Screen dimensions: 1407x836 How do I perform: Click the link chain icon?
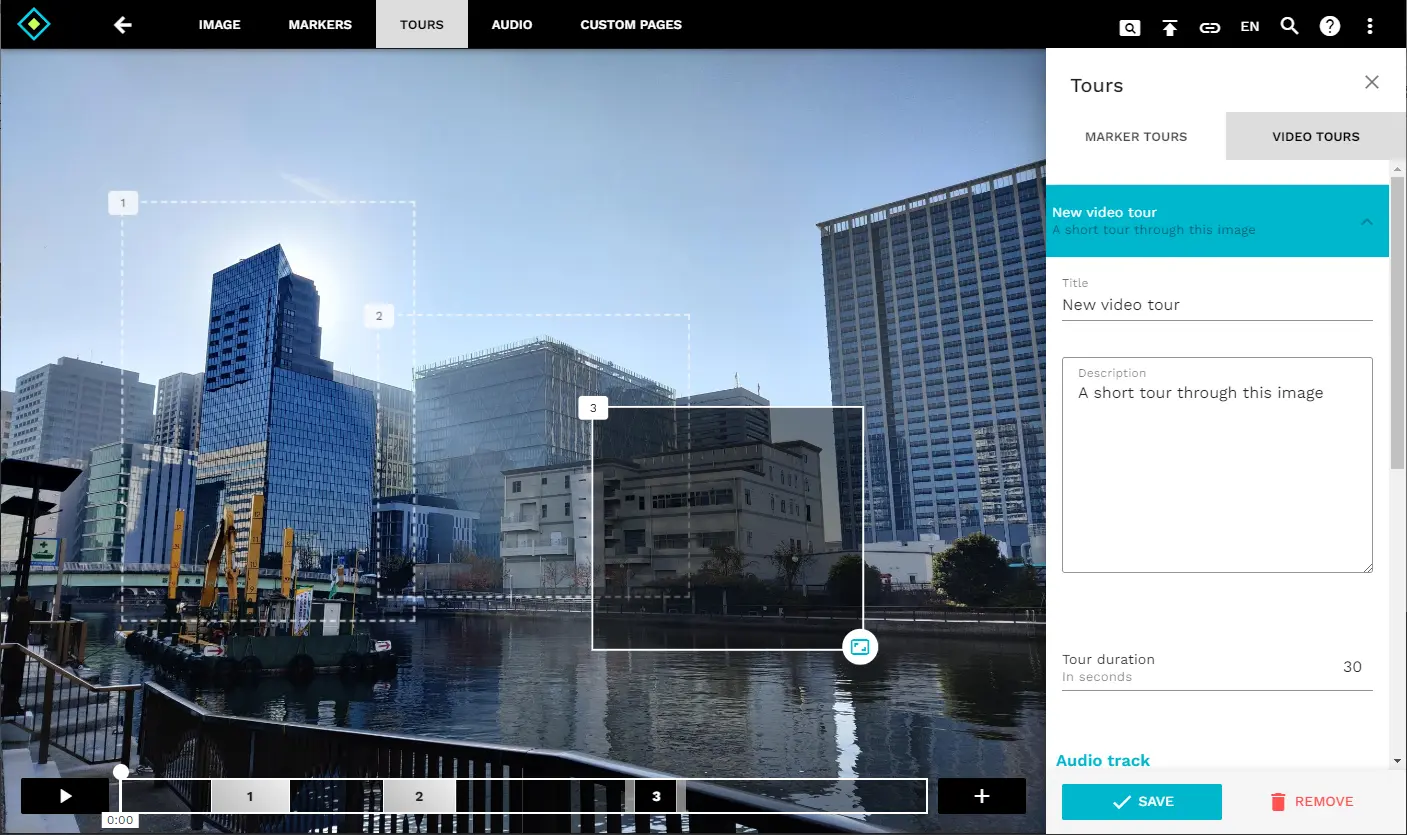[1209, 27]
